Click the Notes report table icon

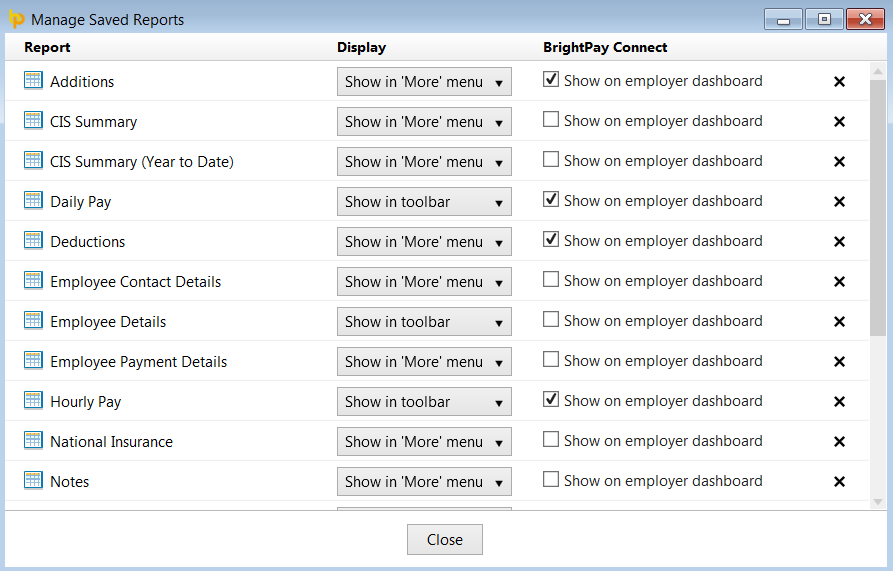point(33,480)
